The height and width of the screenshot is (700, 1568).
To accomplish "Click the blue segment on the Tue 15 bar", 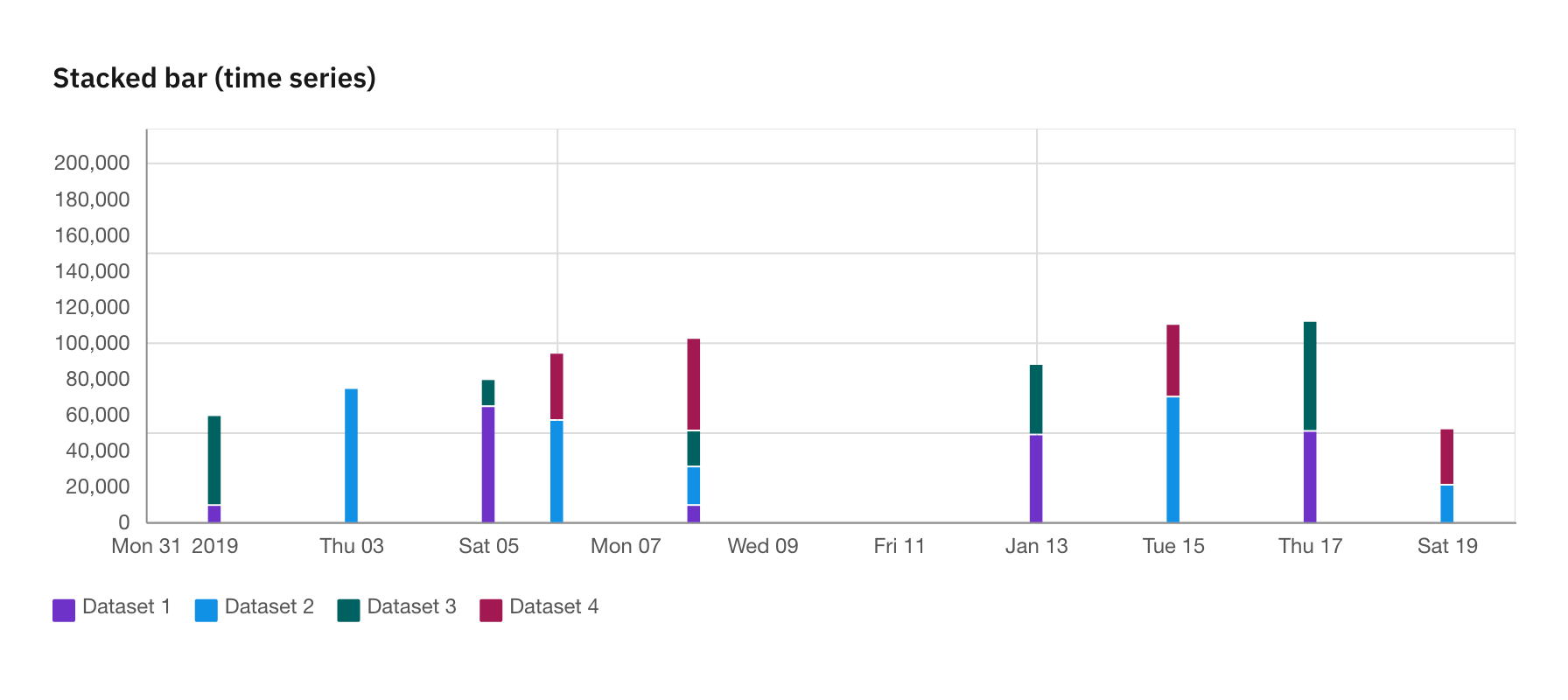I will (x=1173, y=459).
